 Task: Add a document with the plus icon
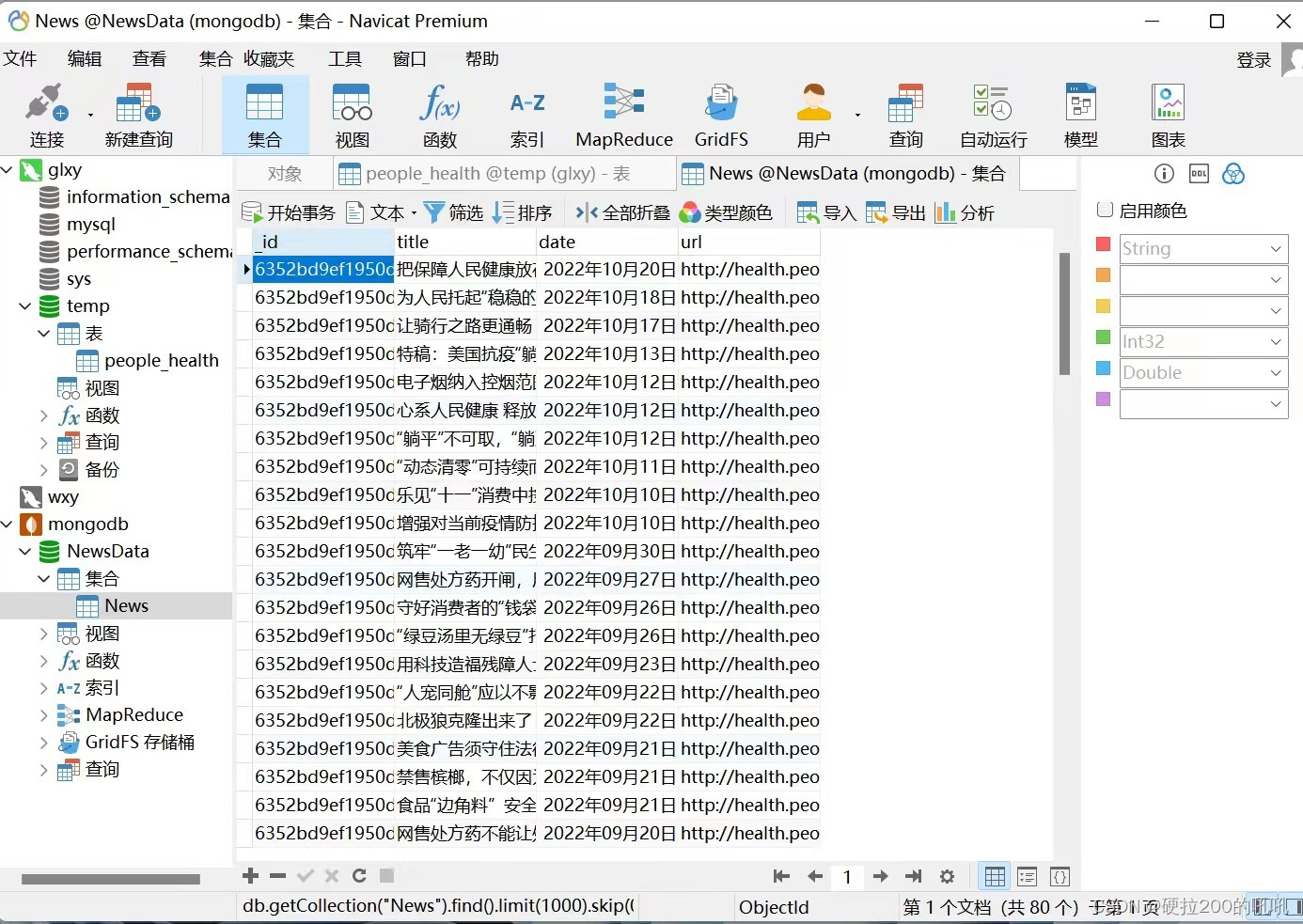point(250,876)
